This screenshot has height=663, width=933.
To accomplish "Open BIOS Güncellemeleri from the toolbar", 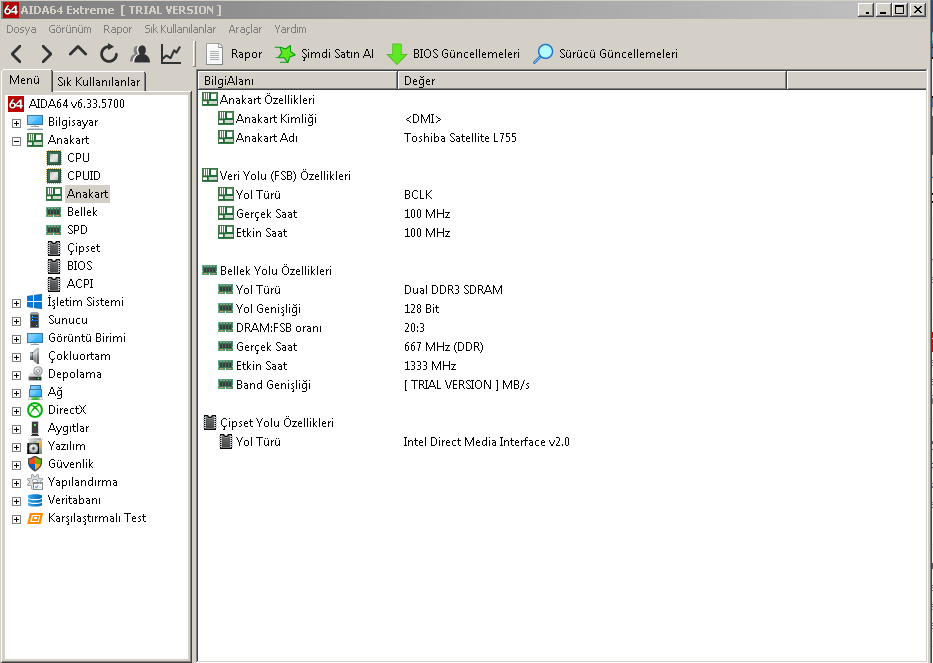I will 453,54.
